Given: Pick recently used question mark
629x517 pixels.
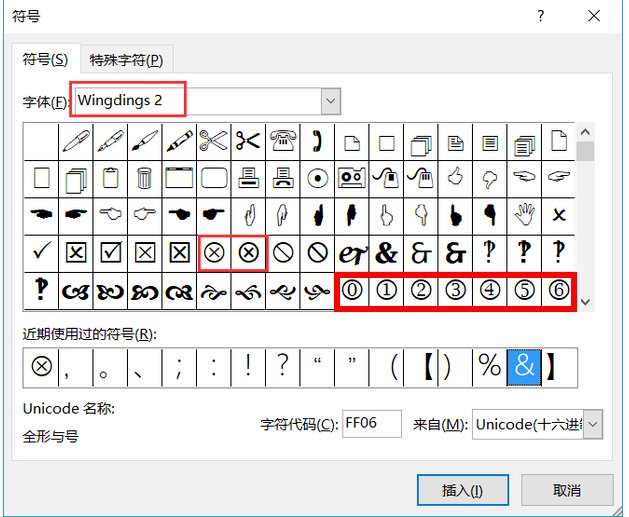Looking at the screenshot, I should (282, 367).
